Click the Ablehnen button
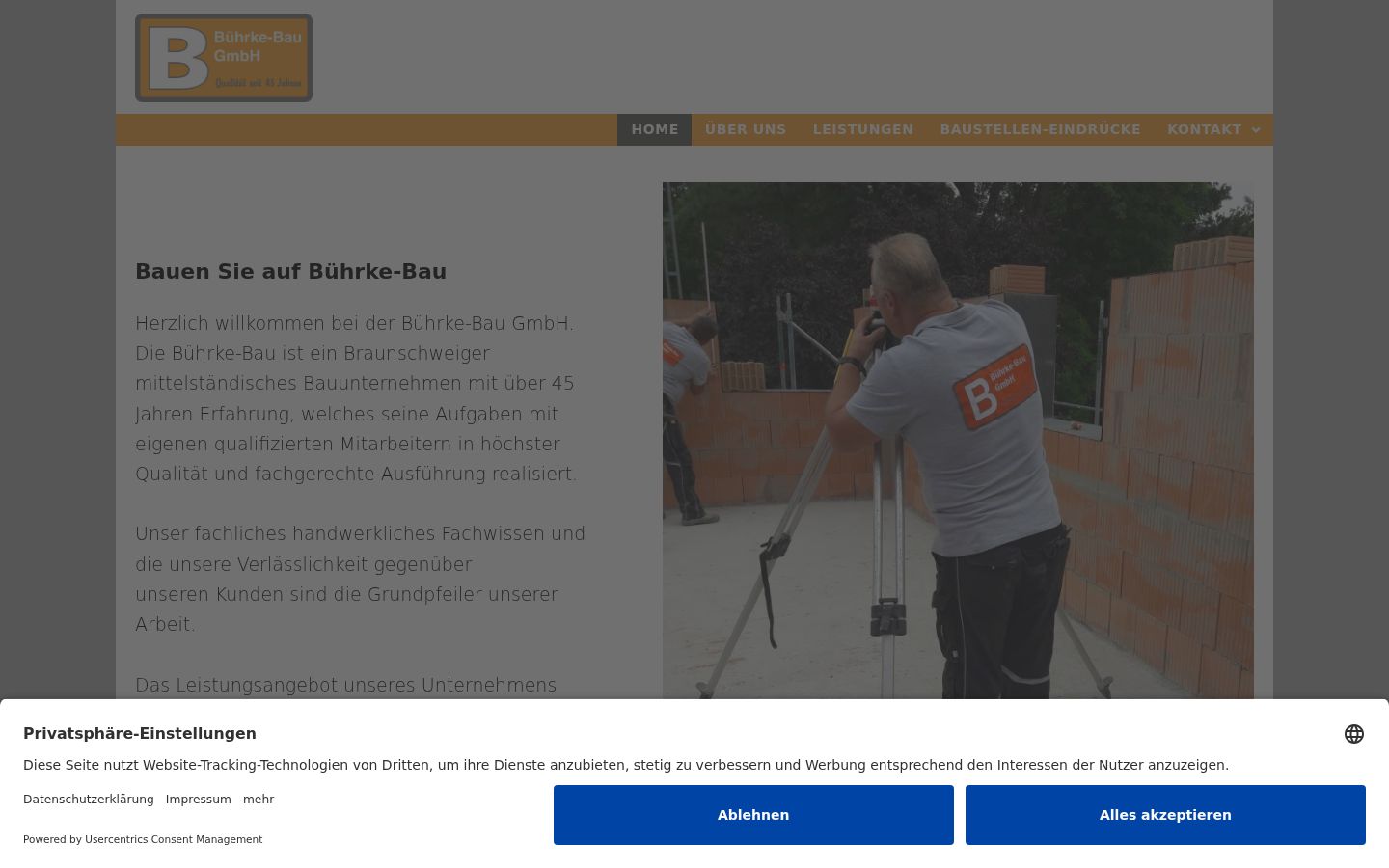Viewport: 1389px width, 868px height. (753, 815)
